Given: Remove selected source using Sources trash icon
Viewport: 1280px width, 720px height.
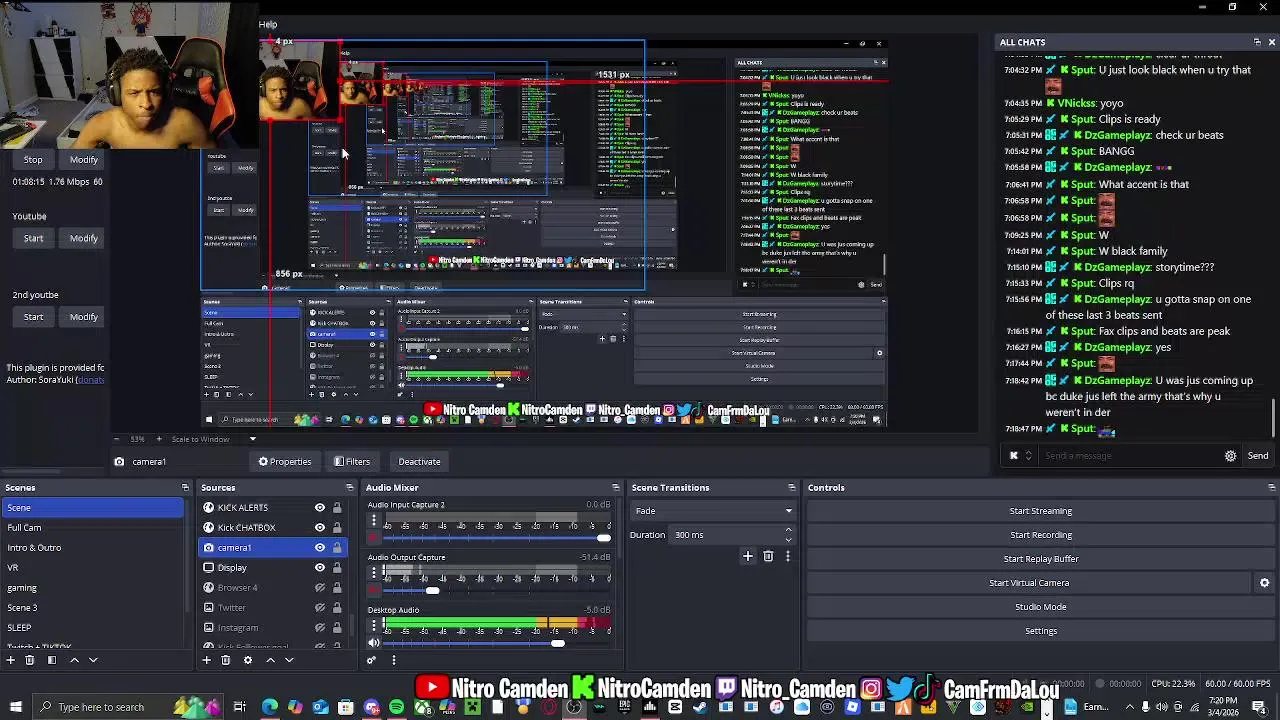Looking at the screenshot, I should [x=225, y=660].
